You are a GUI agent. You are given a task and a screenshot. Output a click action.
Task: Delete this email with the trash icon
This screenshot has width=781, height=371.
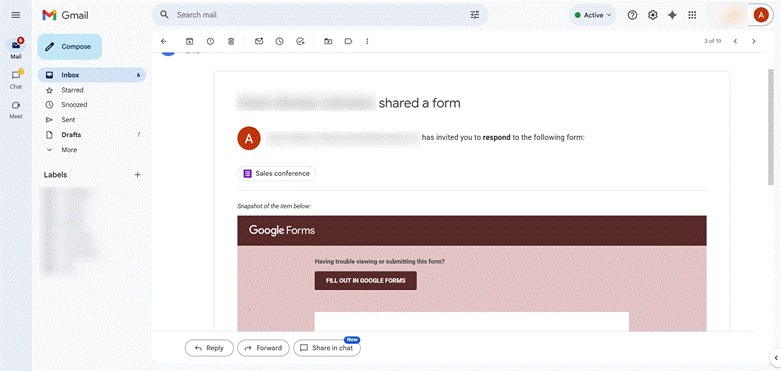point(231,41)
